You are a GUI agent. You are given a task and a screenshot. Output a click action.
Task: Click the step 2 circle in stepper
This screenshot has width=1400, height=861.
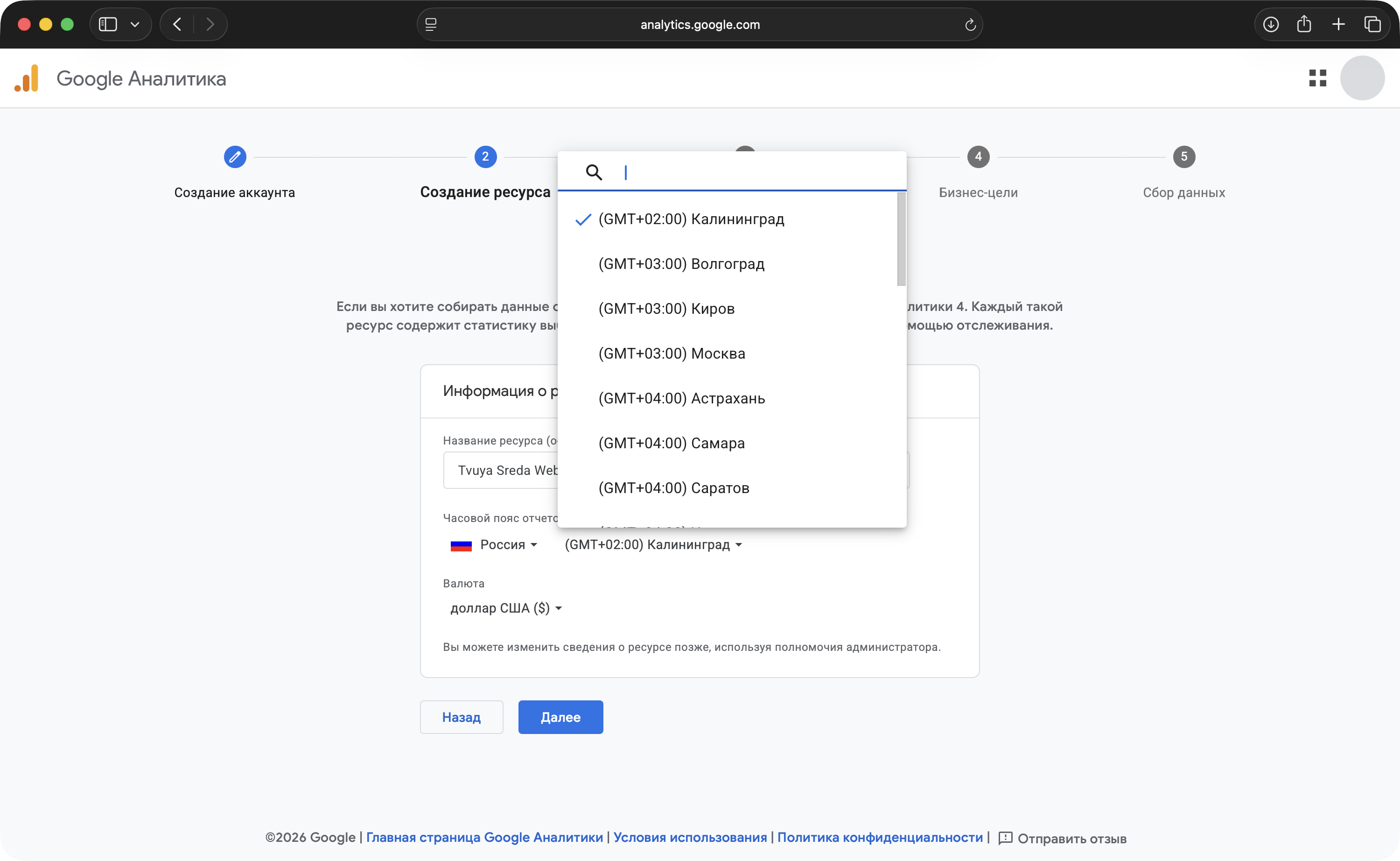pos(485,156)
